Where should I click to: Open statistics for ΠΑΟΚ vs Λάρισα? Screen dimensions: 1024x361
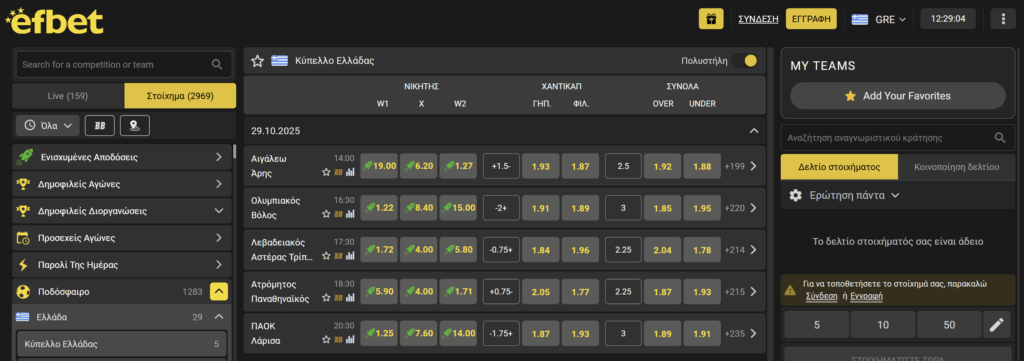click(x=349, y=339)
